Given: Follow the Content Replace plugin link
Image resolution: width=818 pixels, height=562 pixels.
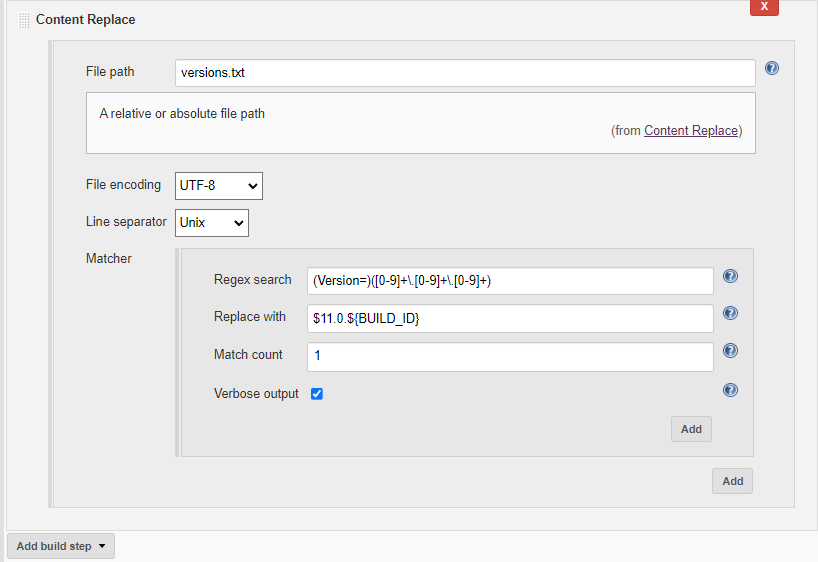Looking at the screenshot, I should (x=691, y=130).
